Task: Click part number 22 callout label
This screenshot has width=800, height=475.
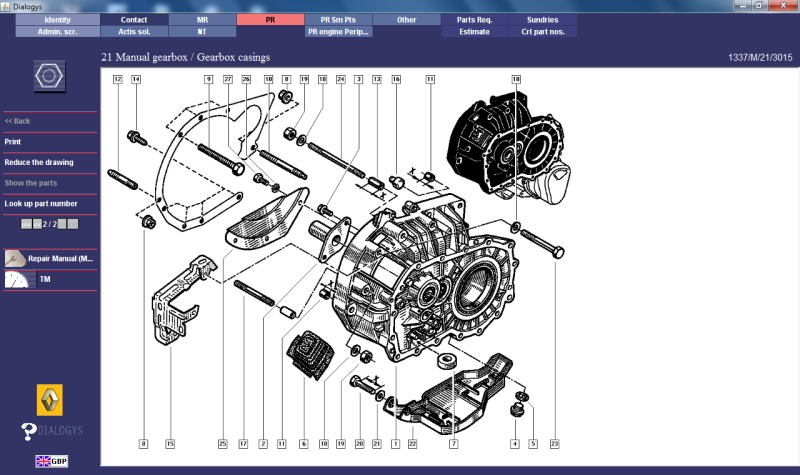Action: tap(412, 443)
